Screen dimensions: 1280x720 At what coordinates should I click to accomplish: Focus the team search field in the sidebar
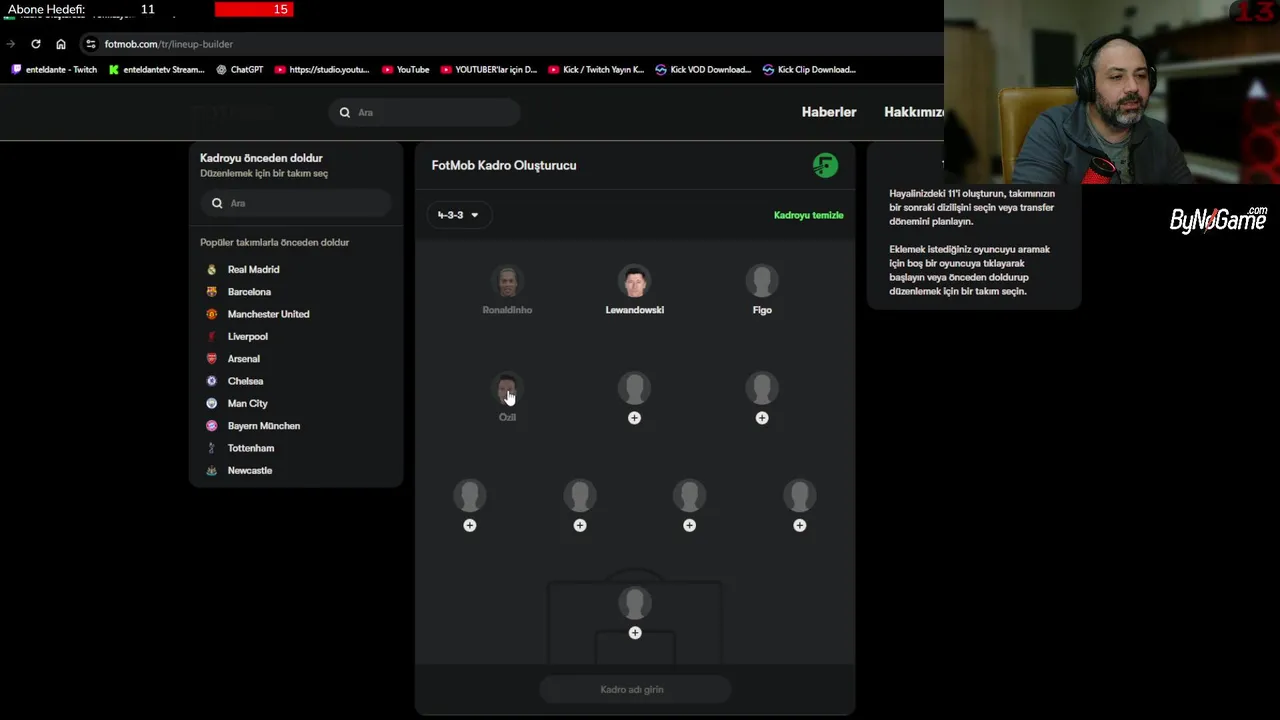296,203
